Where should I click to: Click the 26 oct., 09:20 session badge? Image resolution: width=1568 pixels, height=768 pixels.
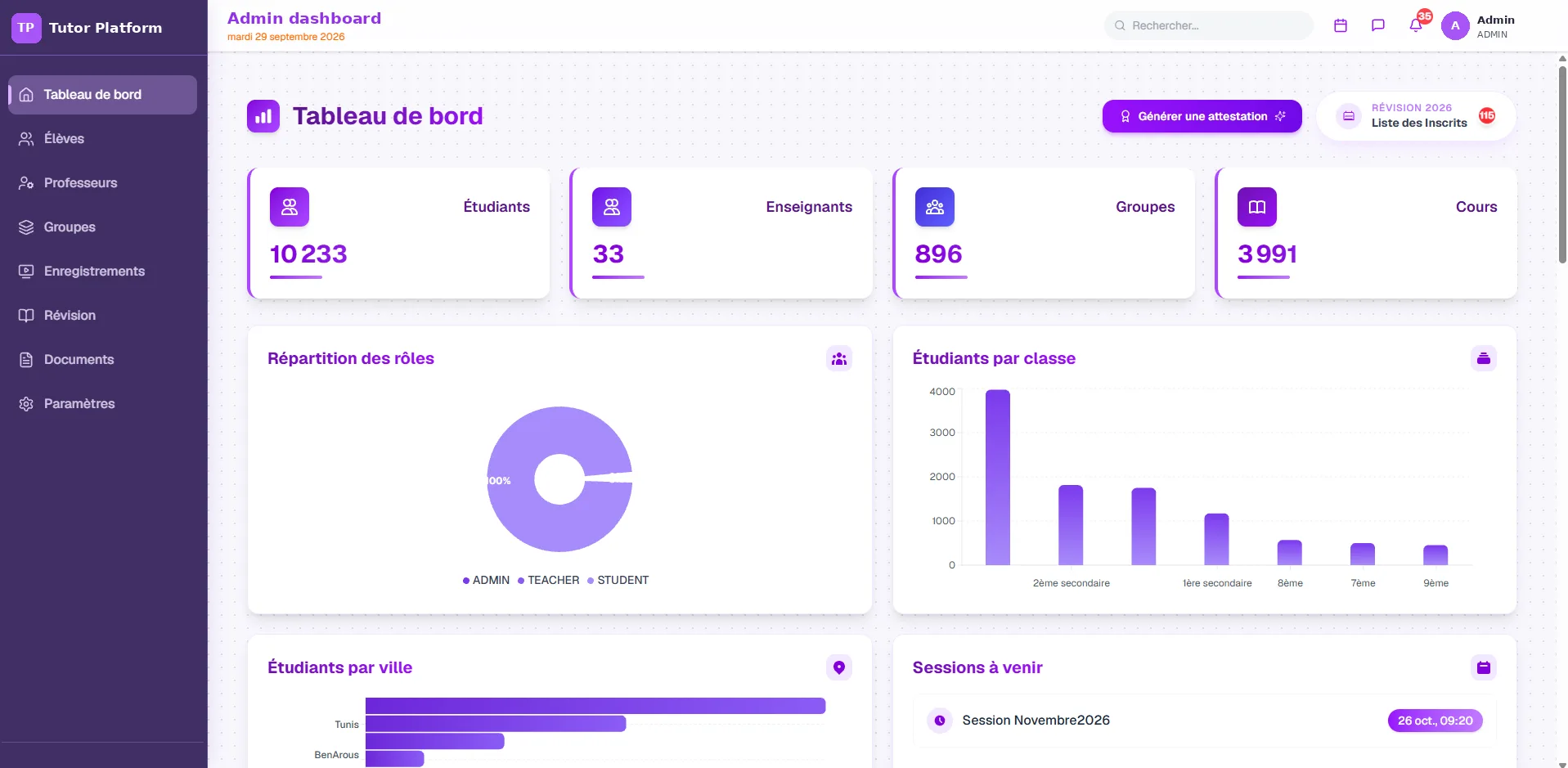pyautogui.click(x=1435, y=721)
